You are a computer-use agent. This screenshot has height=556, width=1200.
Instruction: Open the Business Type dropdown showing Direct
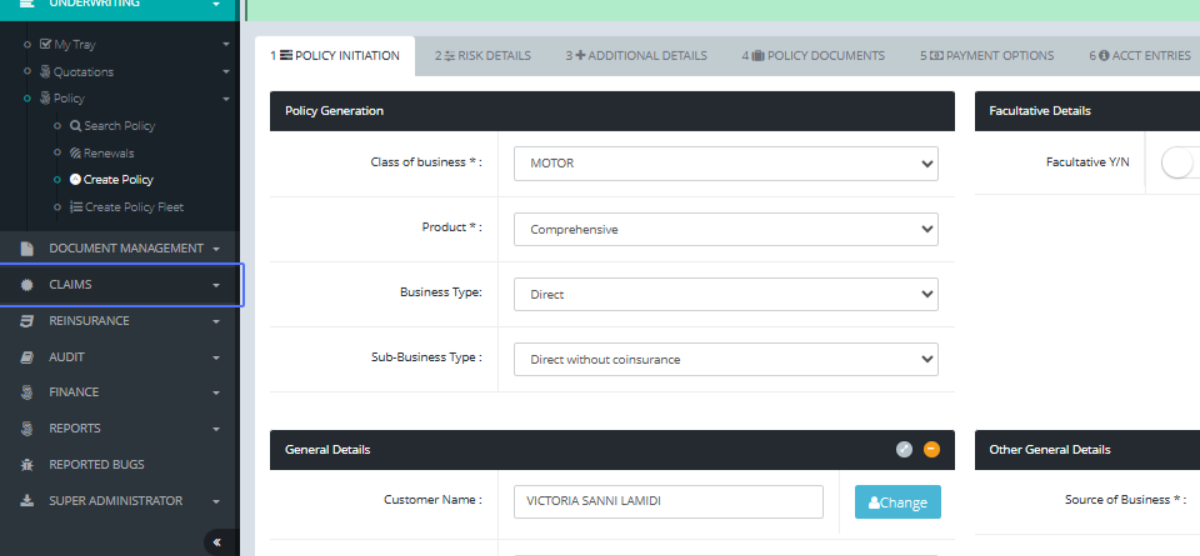click(x=725, y=294)
